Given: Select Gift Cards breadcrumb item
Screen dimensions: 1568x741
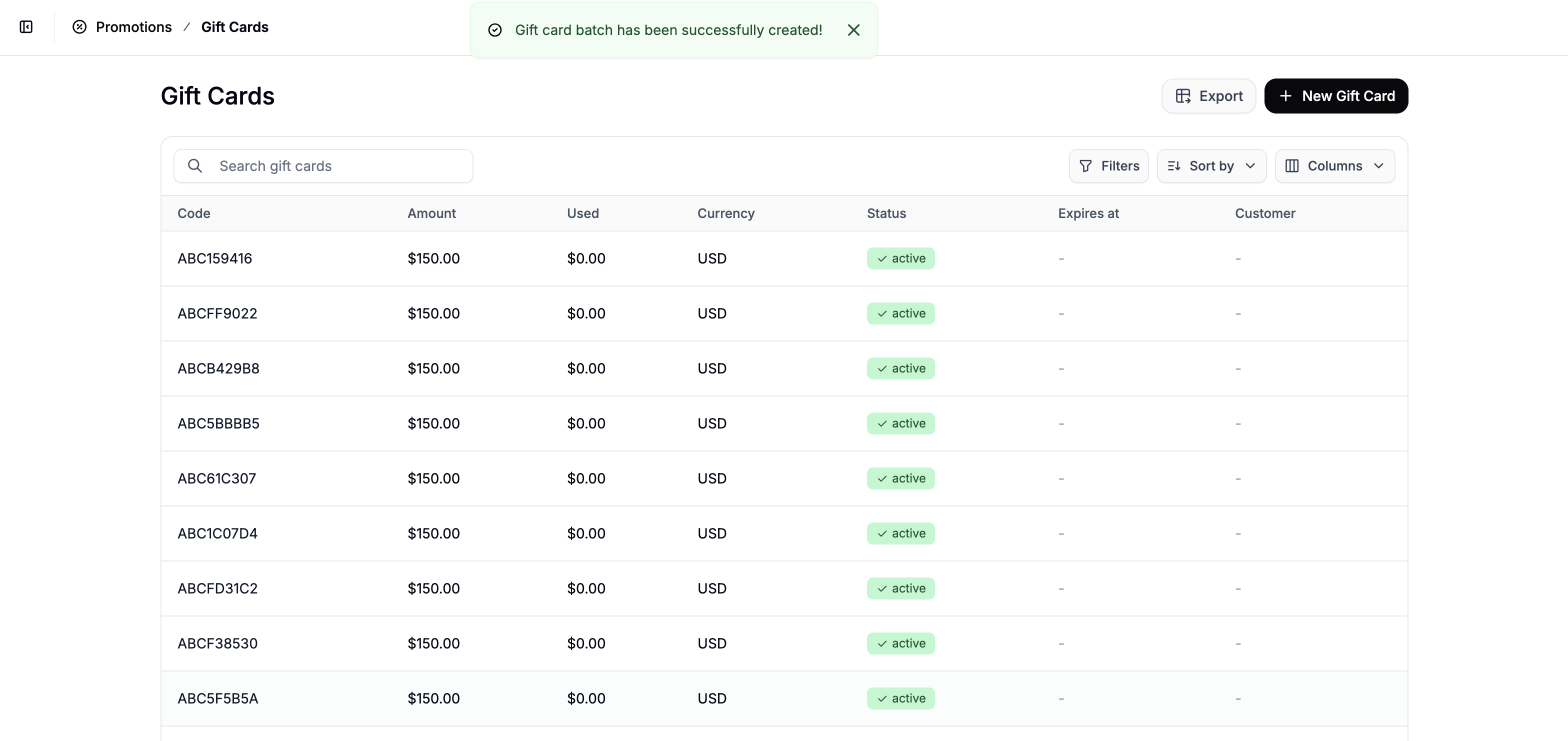Looking at the screenshot, I should point(234,27).
